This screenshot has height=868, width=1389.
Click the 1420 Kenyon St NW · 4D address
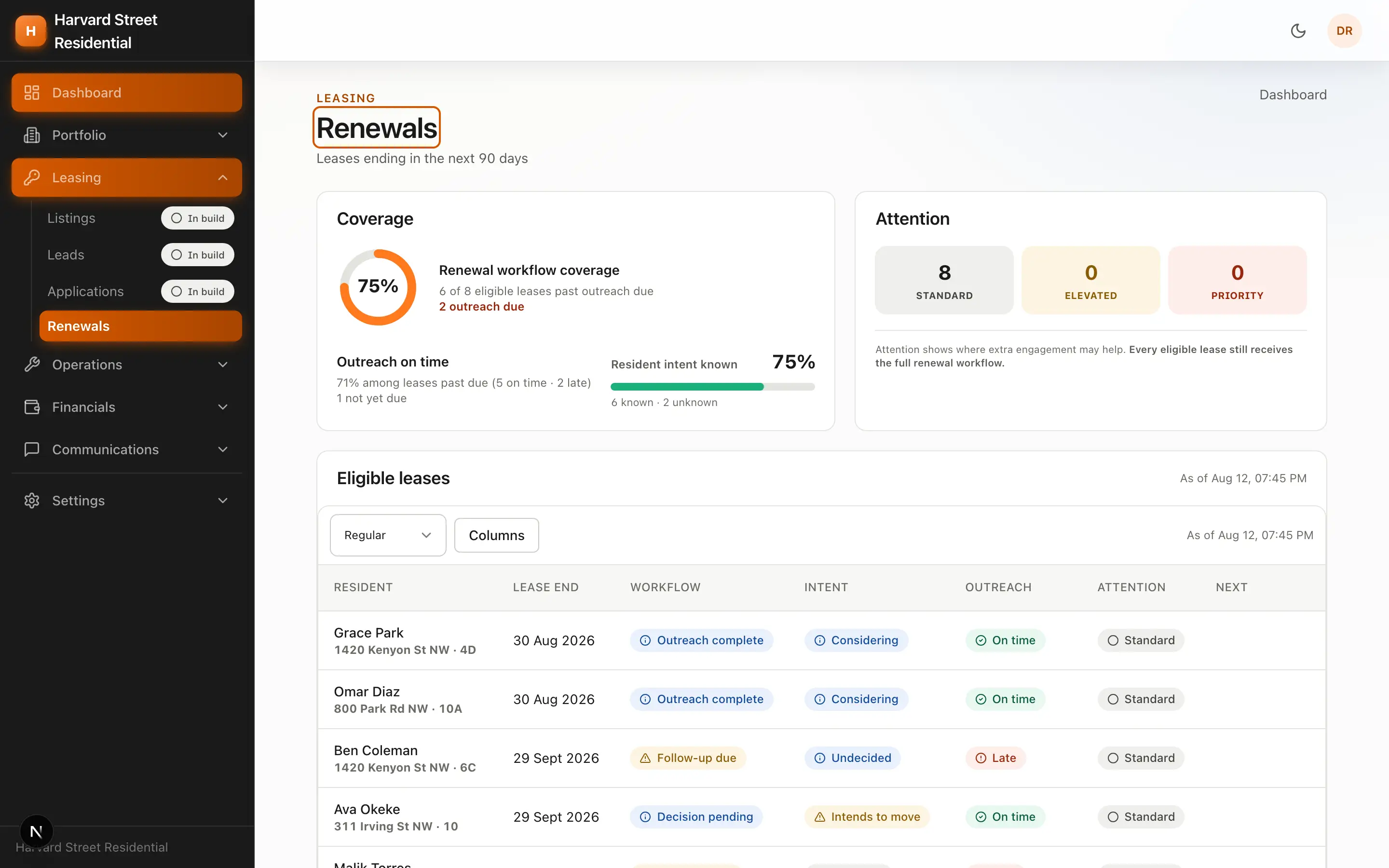coord(405,650)
